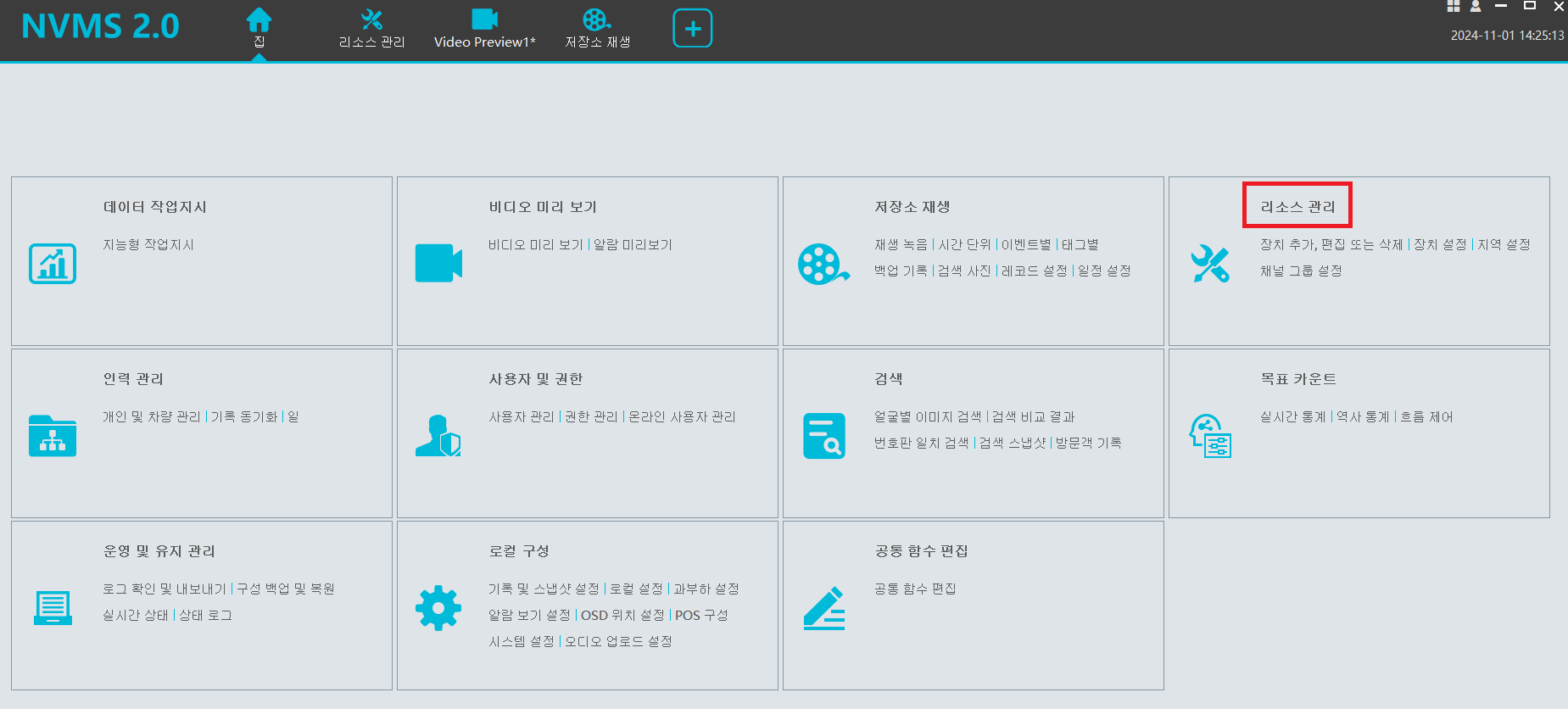Viewport: 1568px width, 709px height.
Task: Click the 사용자 및 권한 user shield icon
Action: coord(438,436)
